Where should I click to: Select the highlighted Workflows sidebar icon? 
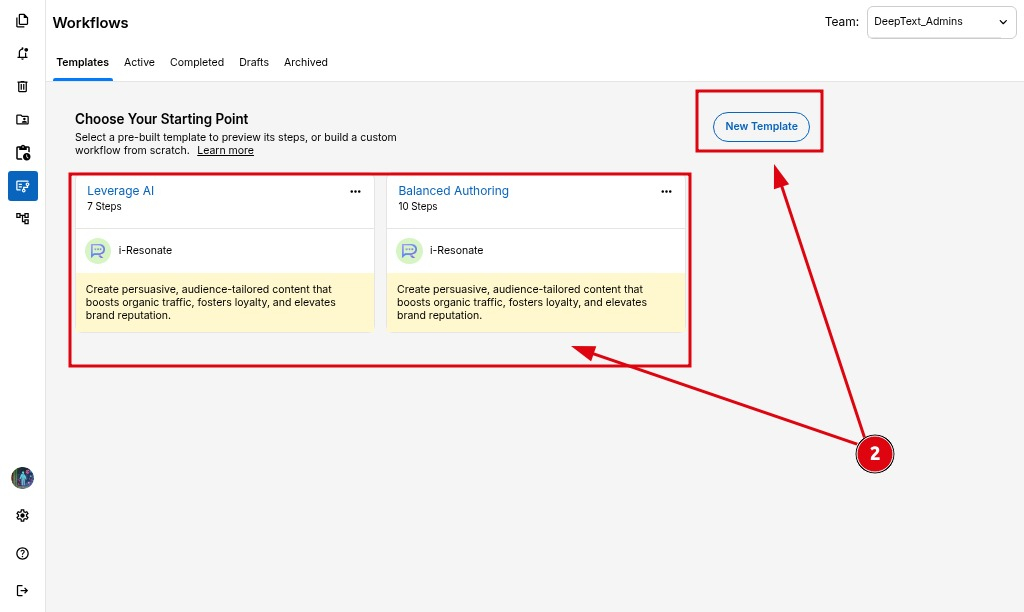pyautogui.click(x=22, y=186)
